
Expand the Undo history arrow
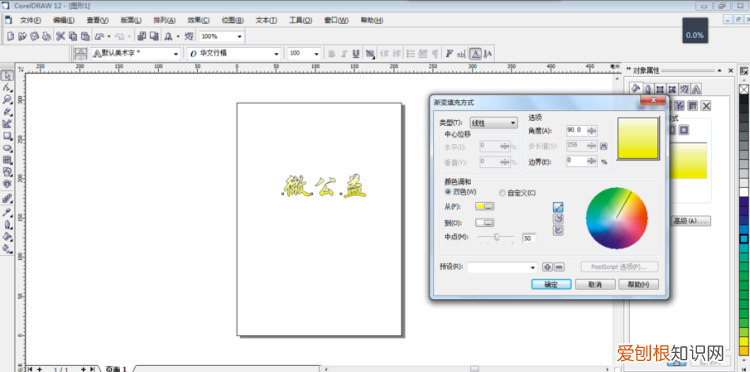pos(109,36)
